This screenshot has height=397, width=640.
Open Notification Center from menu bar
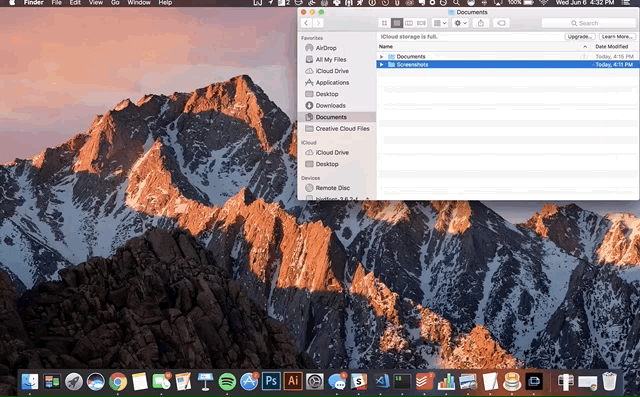tap(626, 2)
